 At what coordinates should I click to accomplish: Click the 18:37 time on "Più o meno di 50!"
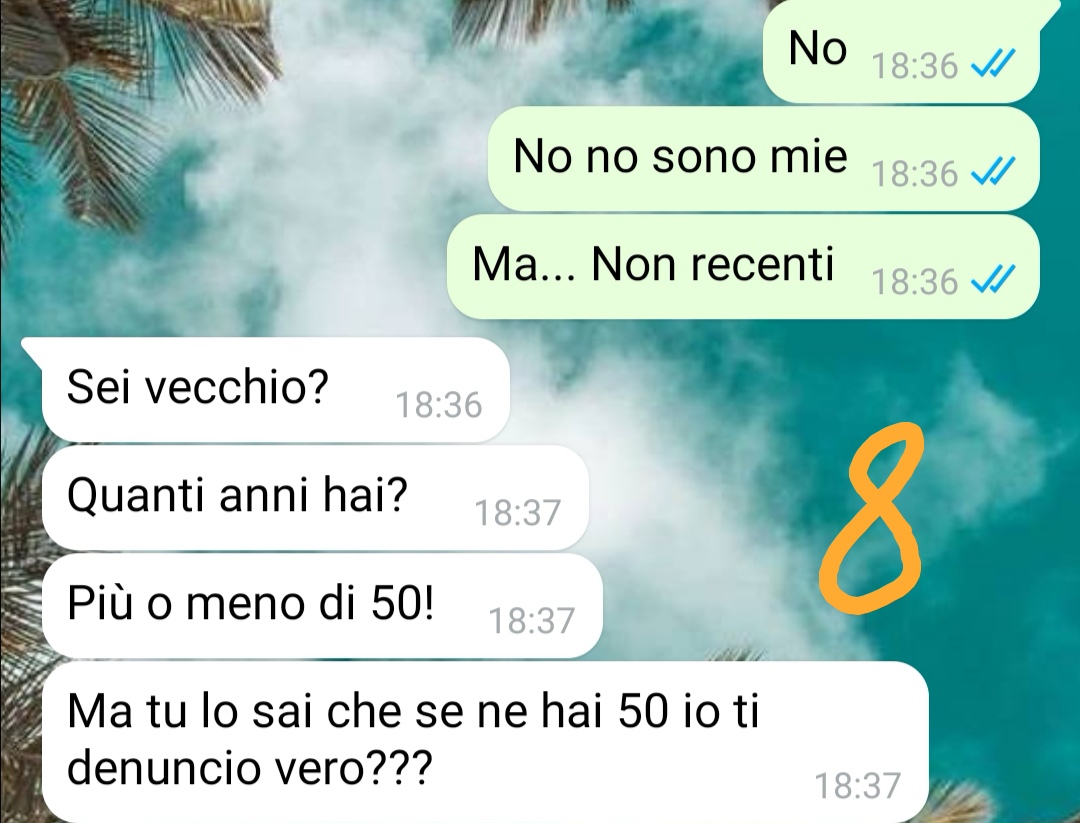click(x=532, y=621)
